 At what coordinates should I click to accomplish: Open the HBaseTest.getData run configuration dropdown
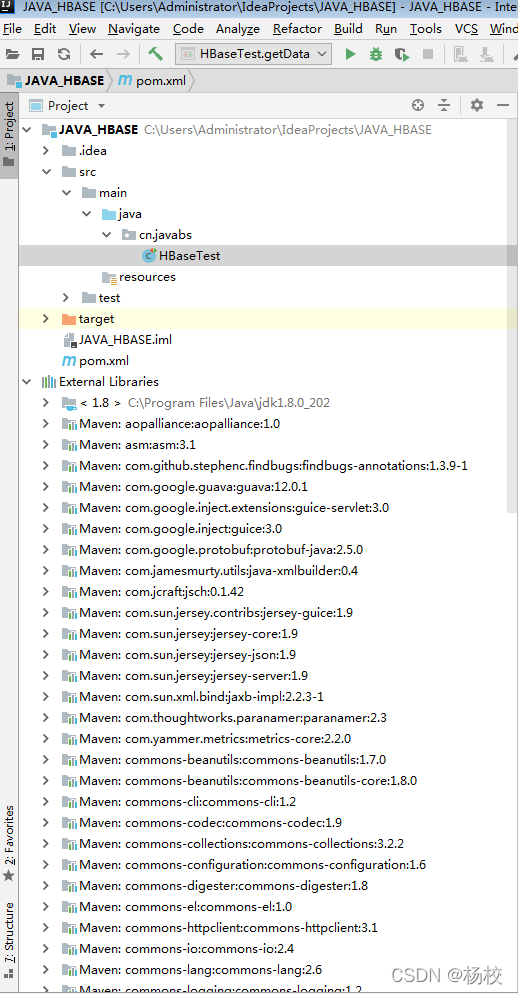pos(254,54)
